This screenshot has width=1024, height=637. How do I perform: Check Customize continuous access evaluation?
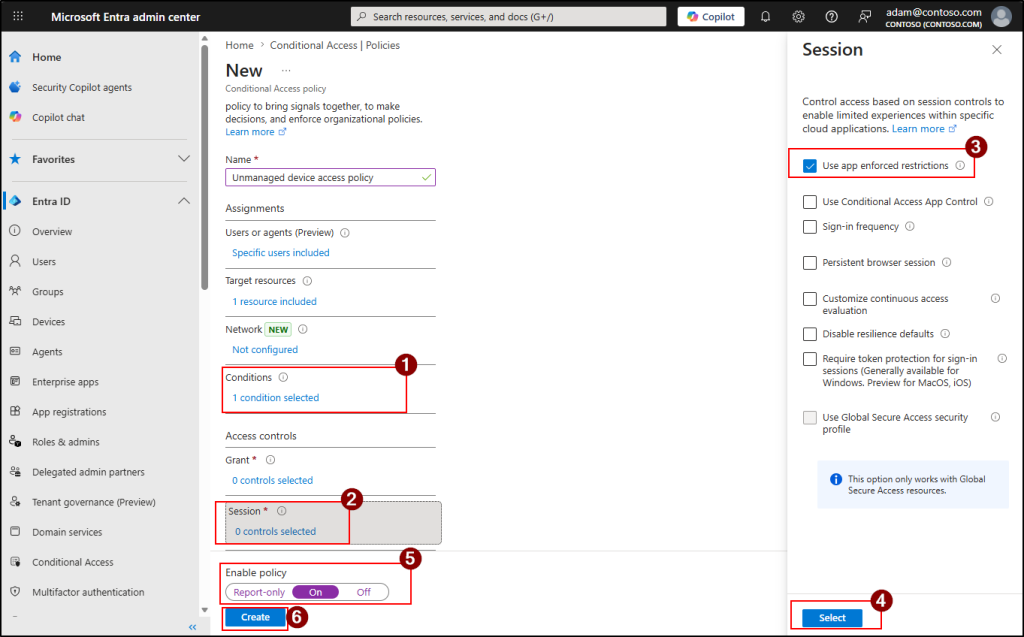[x=810, y=299]
